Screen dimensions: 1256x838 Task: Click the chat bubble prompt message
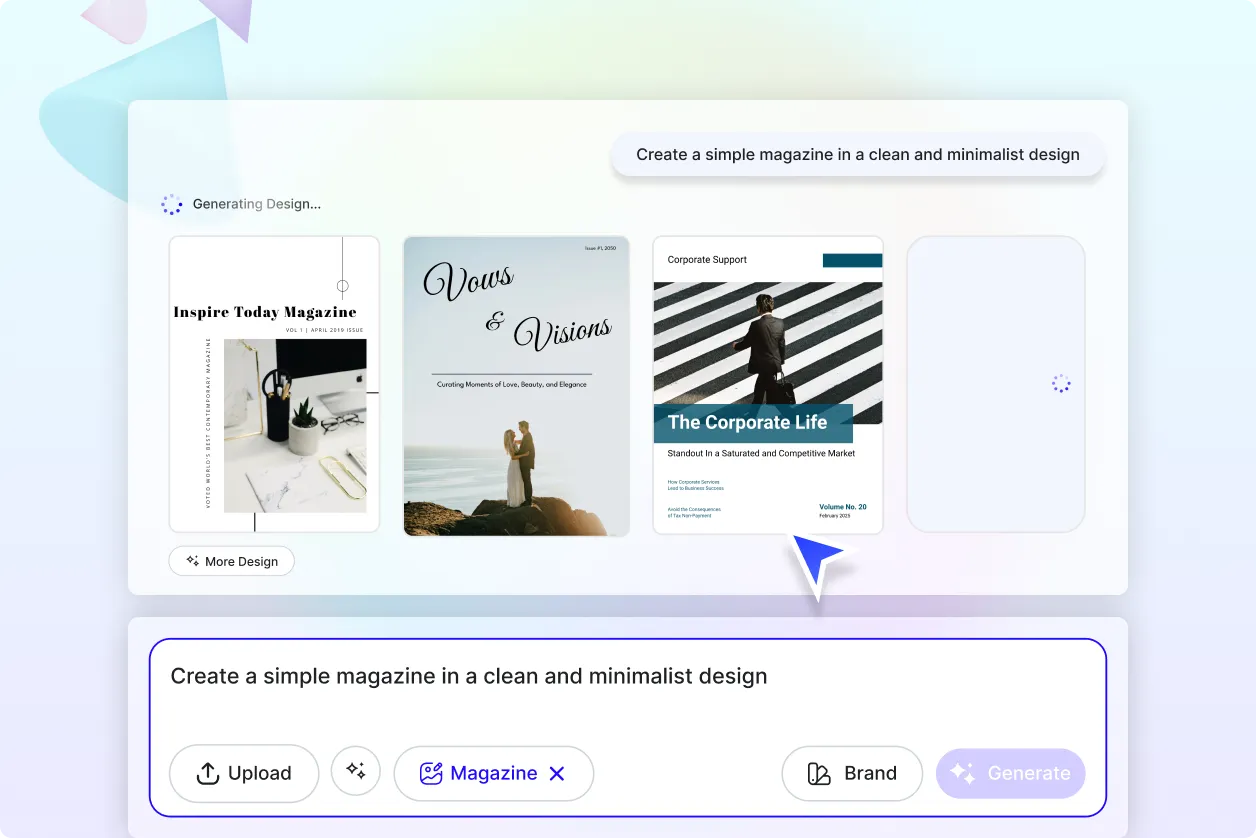click(x=858, y=155)
